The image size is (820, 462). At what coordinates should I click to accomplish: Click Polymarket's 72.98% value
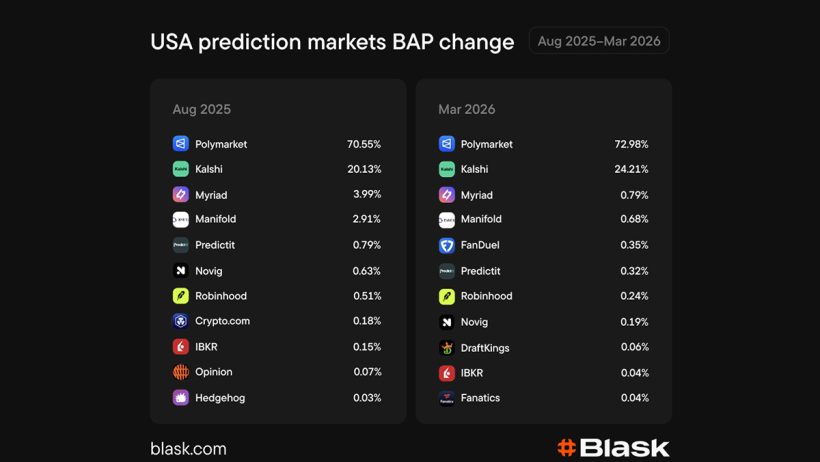(631, 144)
